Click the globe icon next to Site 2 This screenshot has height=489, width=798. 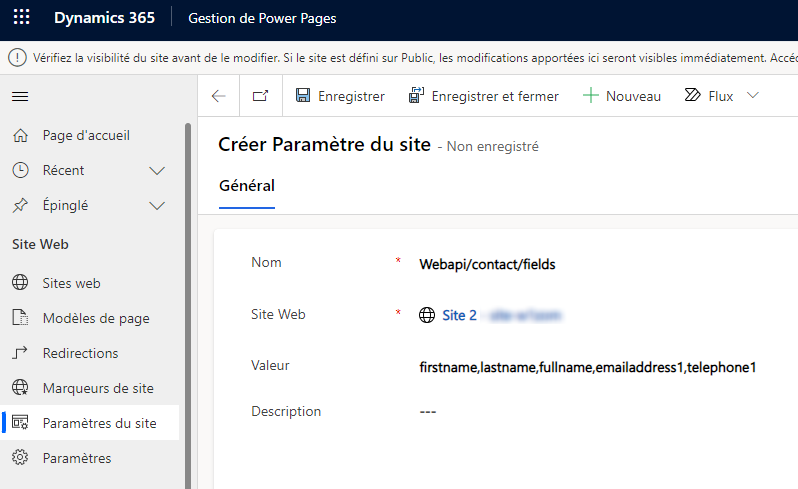[x=427, y=315]
